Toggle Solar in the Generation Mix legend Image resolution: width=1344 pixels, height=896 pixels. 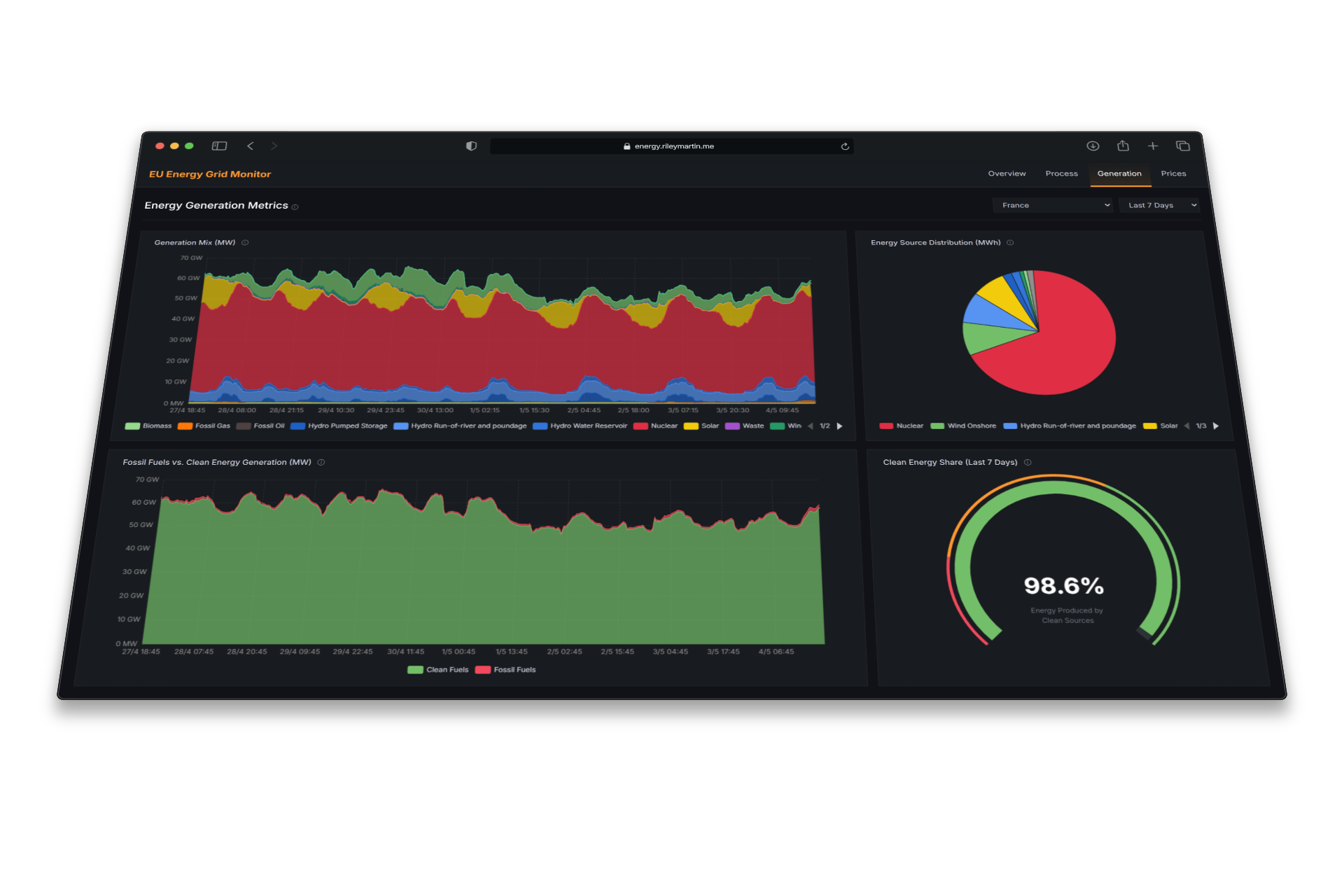coord(702,426)
